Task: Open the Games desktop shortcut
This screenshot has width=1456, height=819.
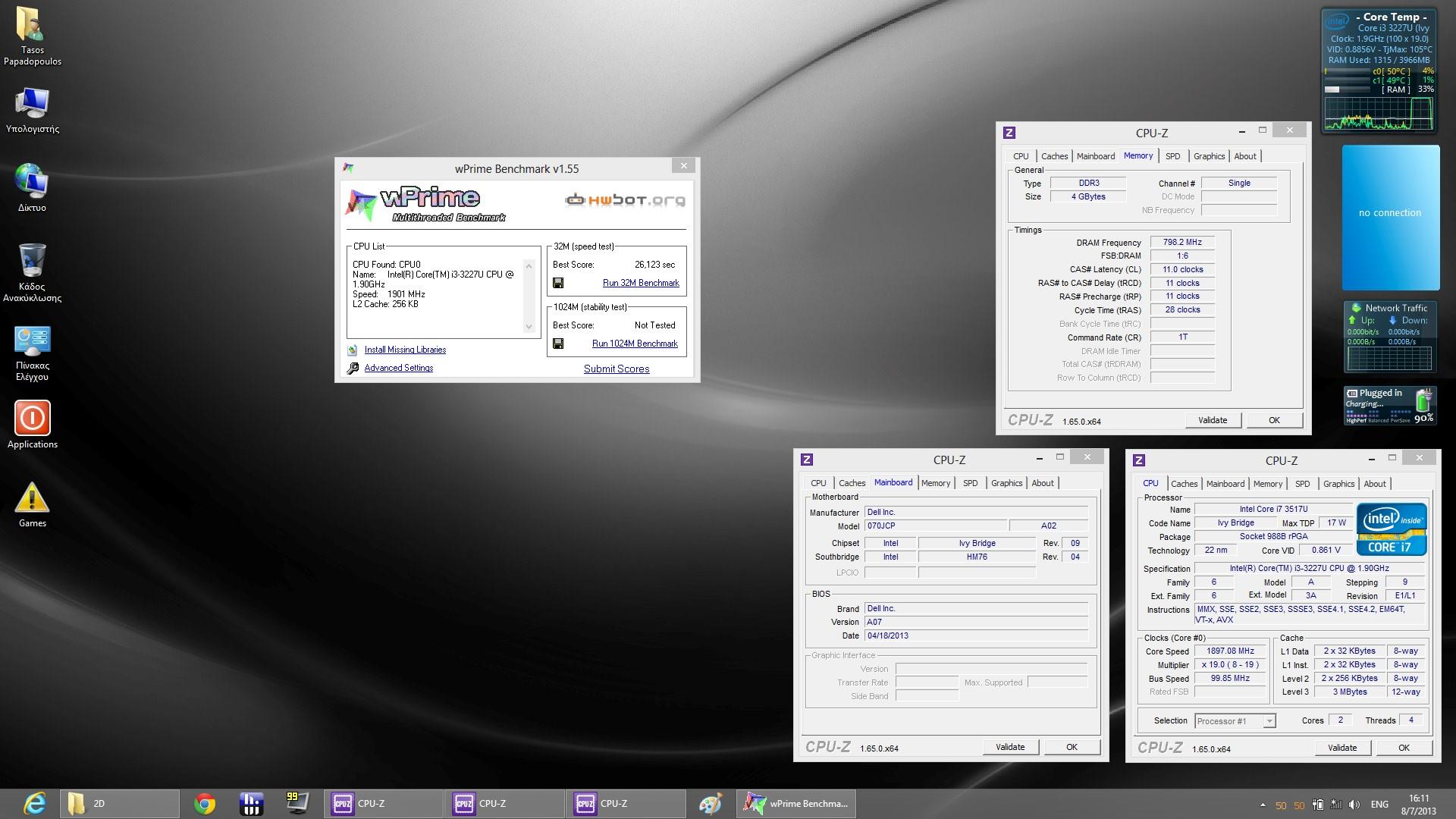Action: pos(32,505)
